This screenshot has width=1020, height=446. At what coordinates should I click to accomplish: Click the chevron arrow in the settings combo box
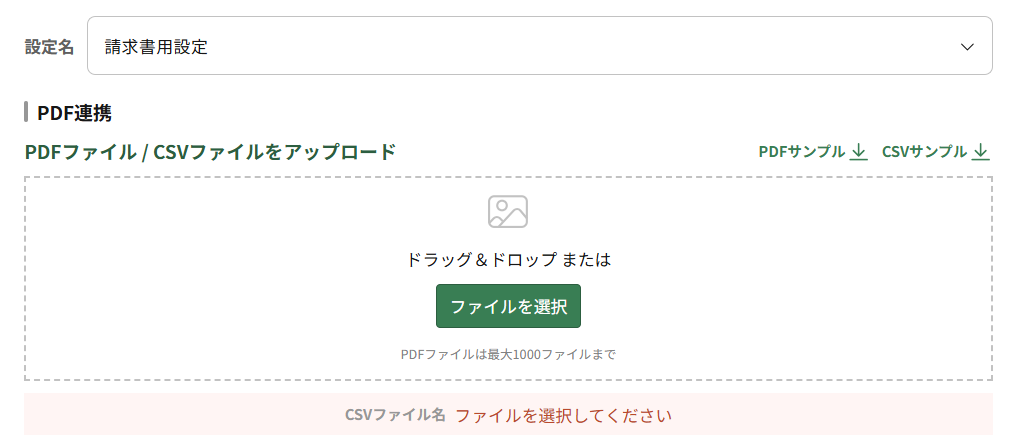[x=967, y=47]
